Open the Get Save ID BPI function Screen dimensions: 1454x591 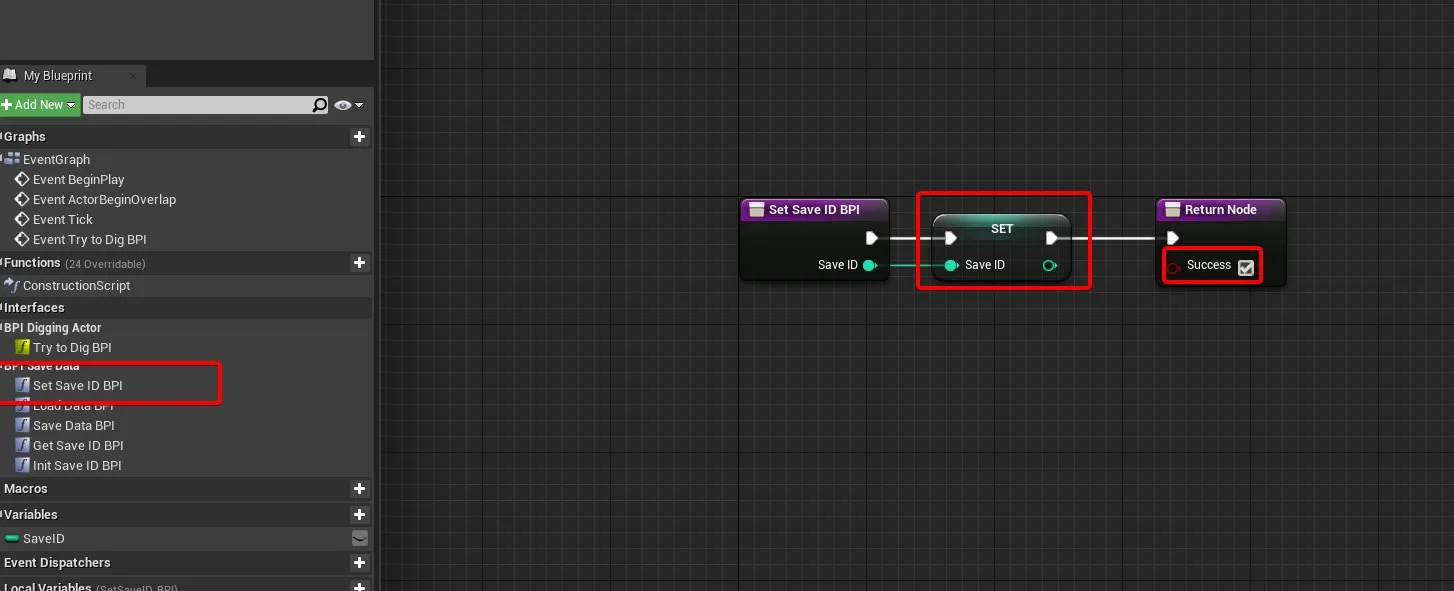tap(78, 446)
